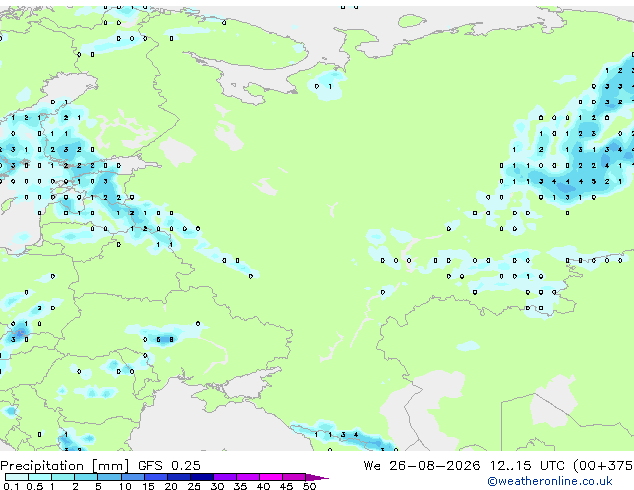The image size is (634, 490).
Task: Click the small island in the Barents Sea
Action: (412, 20)
